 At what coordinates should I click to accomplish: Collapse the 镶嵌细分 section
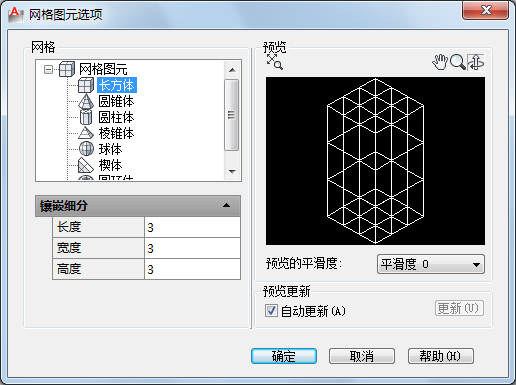(226, 205)
